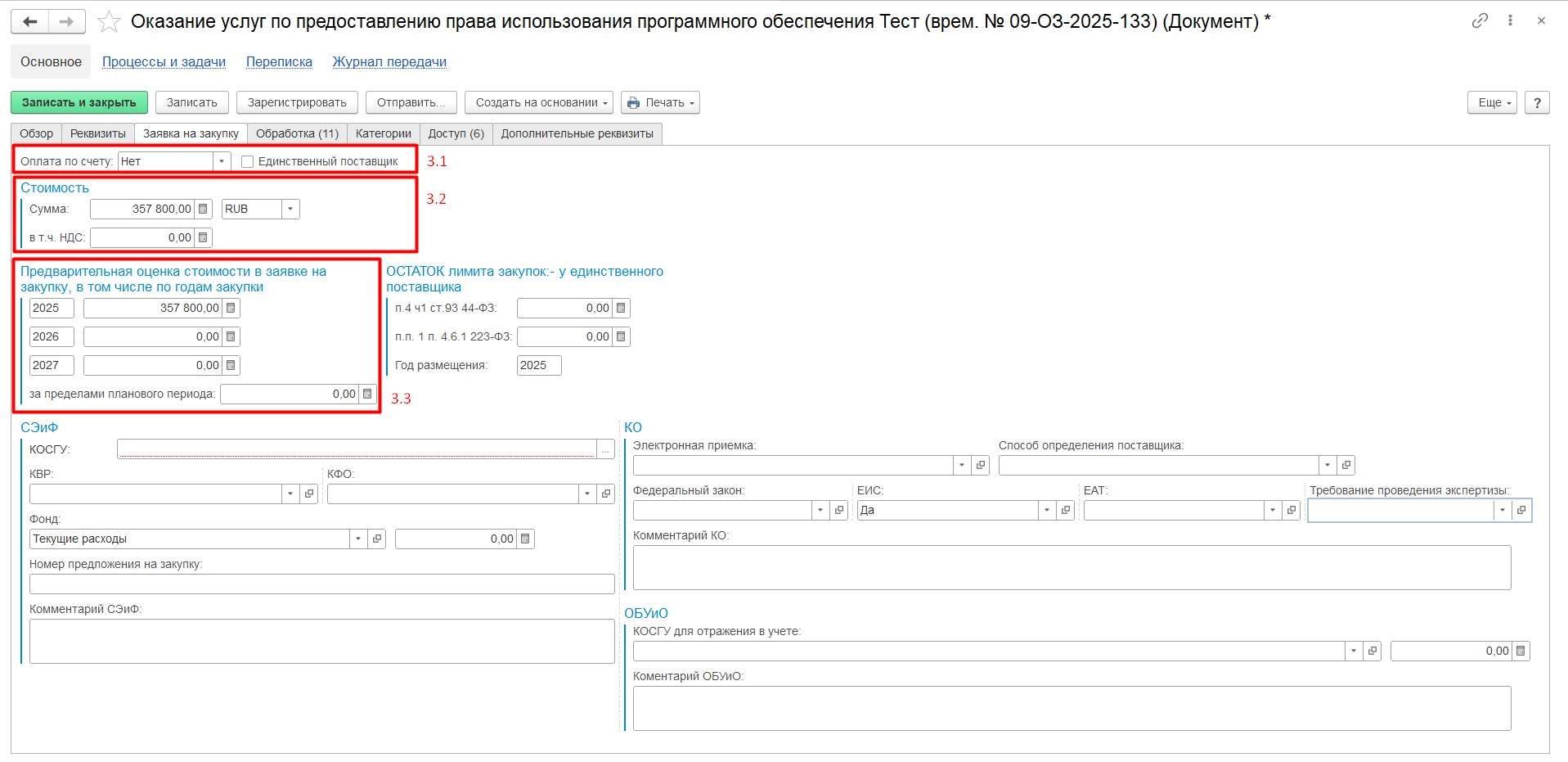Click into the Комментарий СЭиФ text area
The width and height of the screenshot is (1568, 762).
(321, 641)
